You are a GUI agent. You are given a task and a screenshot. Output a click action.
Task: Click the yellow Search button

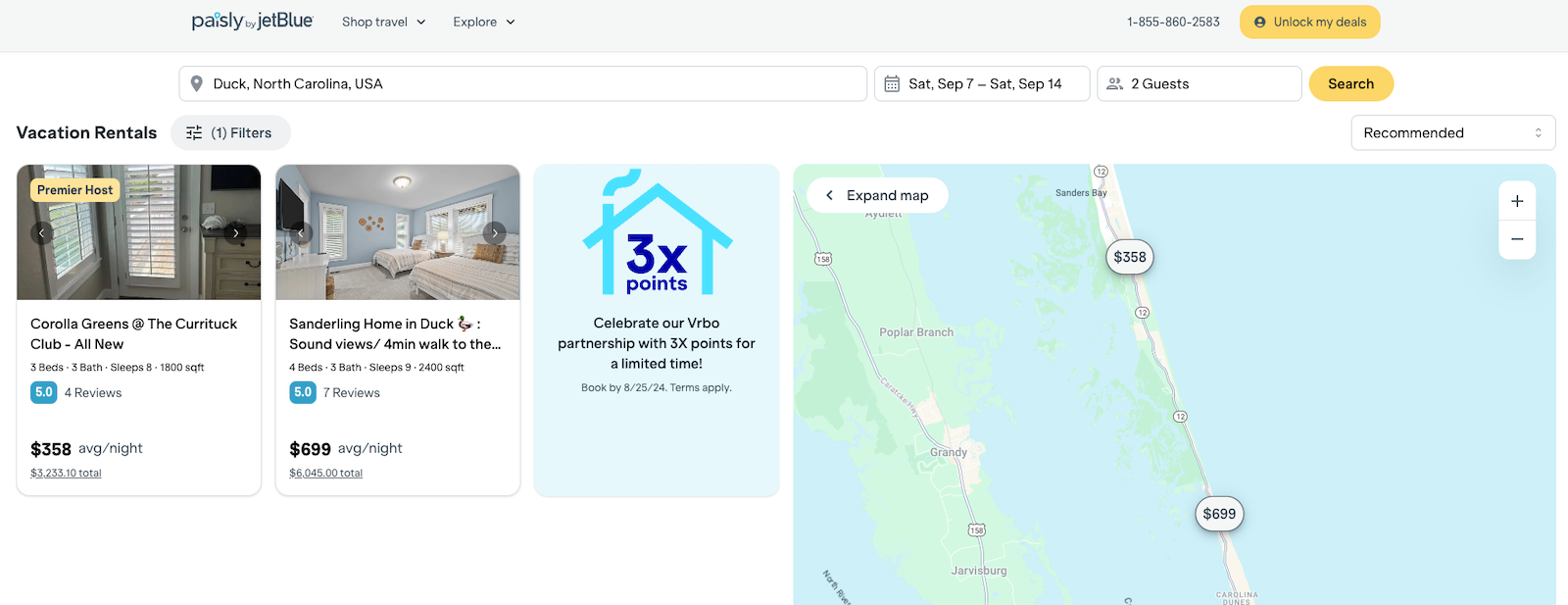pyautogui.click(x=1350, y=83)
